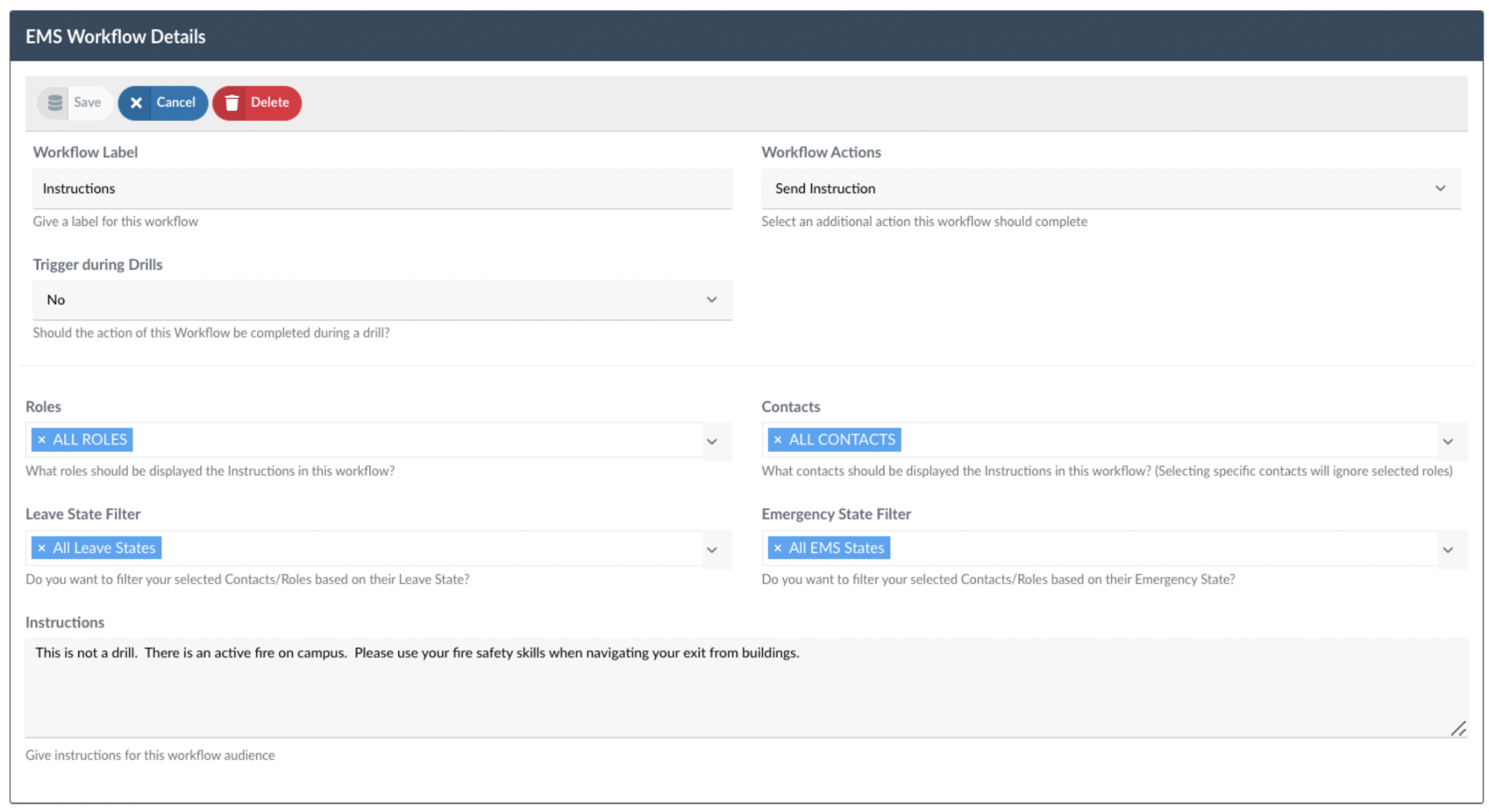The image size is (1489, 812).
Task: Expand the Contacts selector arrow
Action: click(1448, 442)
